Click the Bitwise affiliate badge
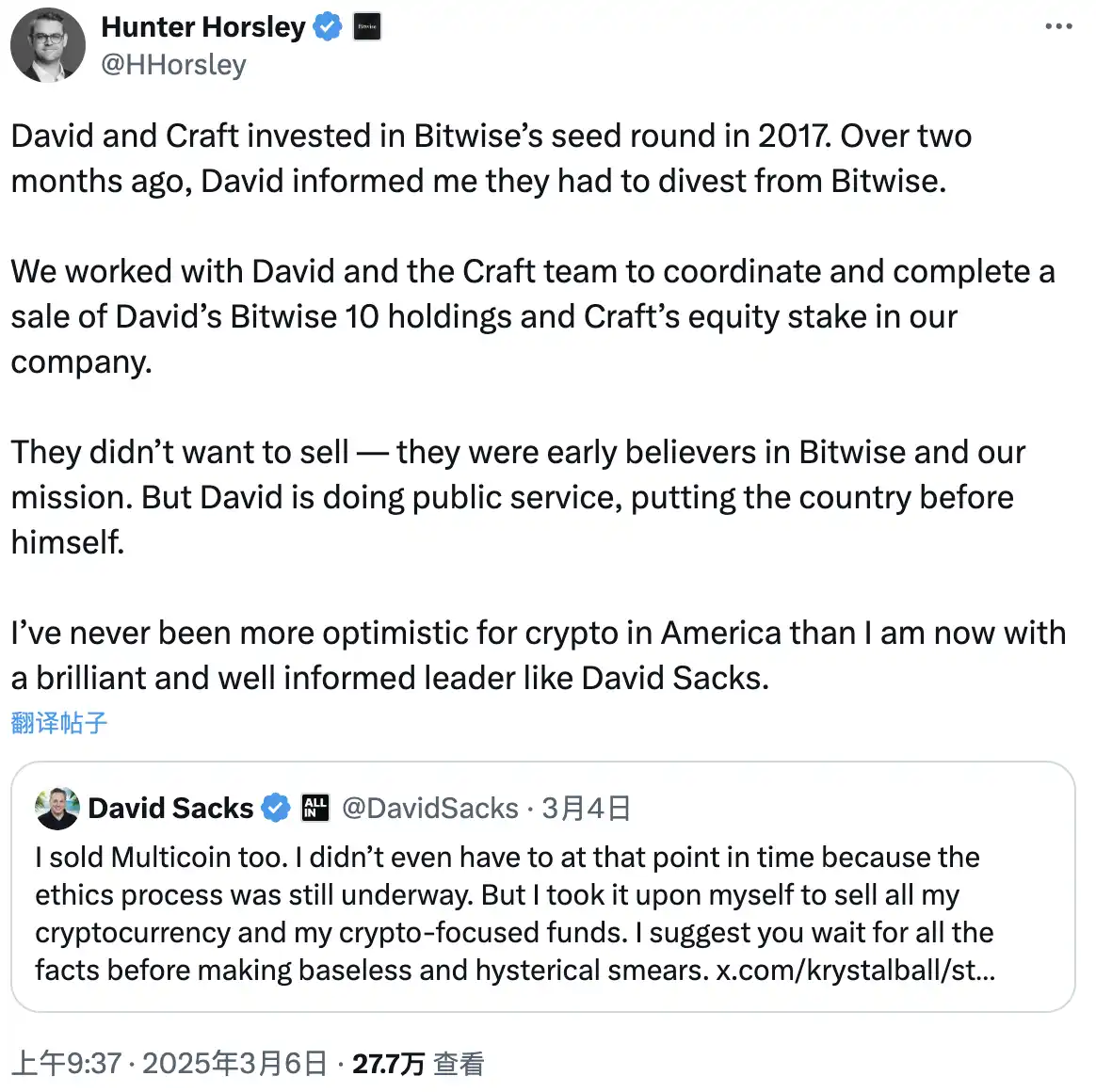1096x1092 pixels. point(366,26)
